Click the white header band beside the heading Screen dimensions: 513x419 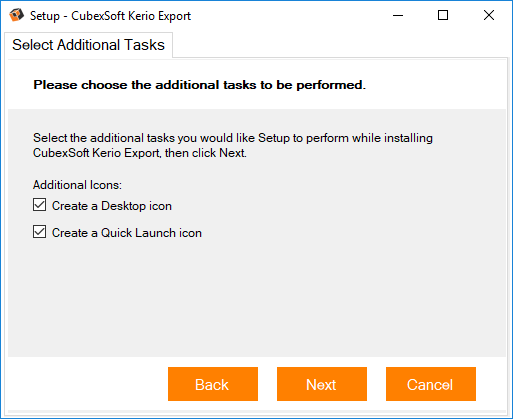pyautogui.click(x=433, y=85)
